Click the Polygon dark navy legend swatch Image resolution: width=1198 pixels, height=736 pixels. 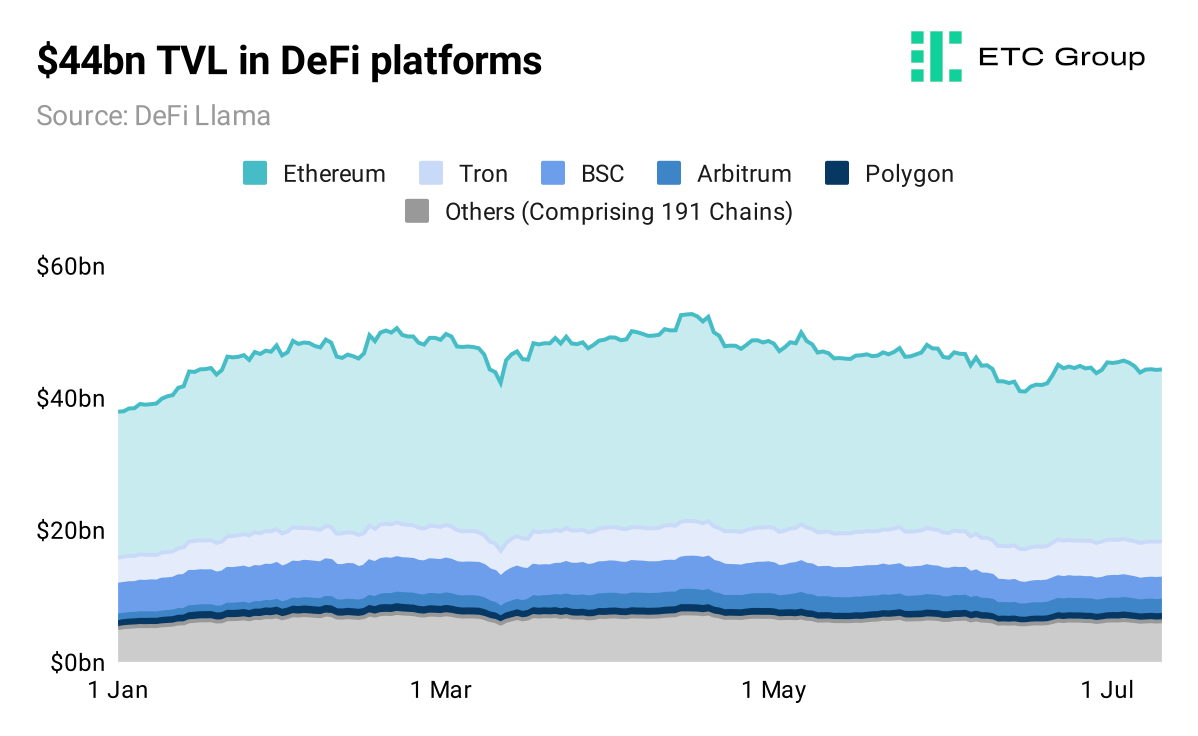click(x=837, y=173)
